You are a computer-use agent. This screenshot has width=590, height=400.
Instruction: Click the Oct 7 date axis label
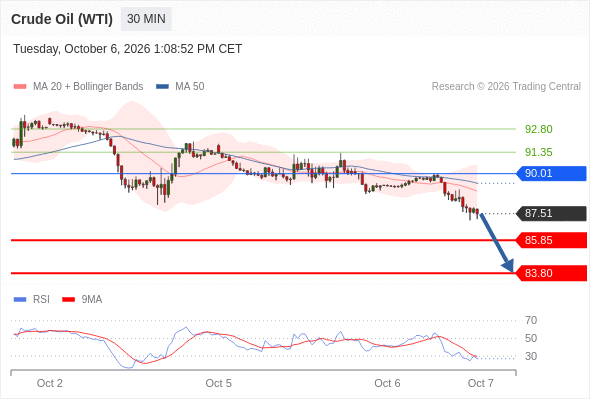[481, 383]
